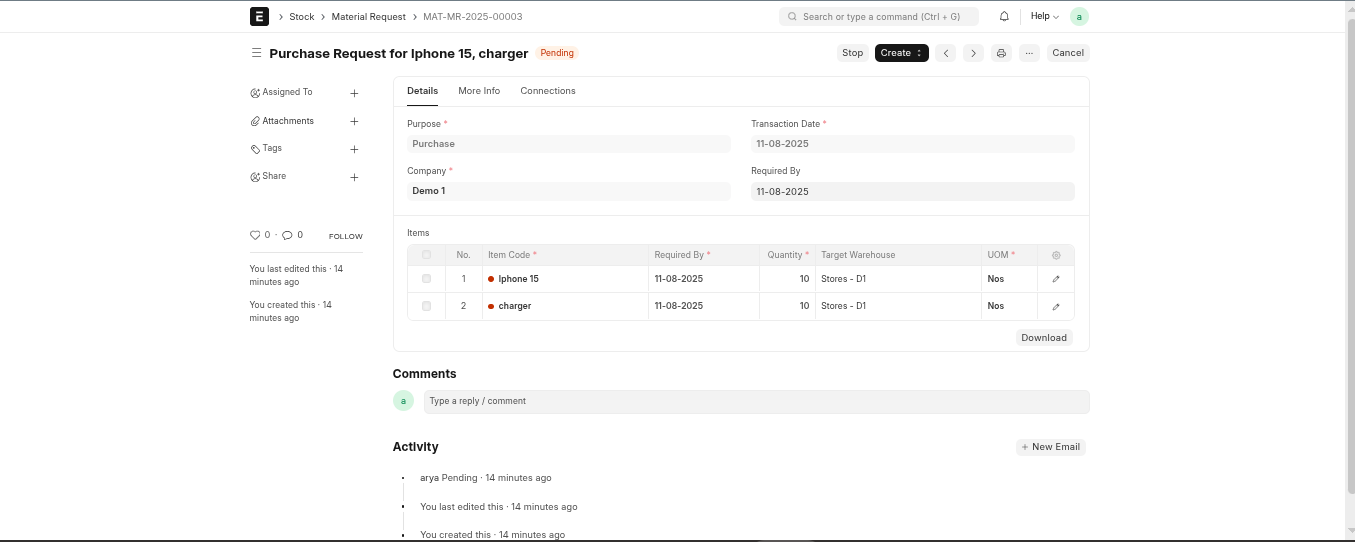Switch to the Connections tab
Screen dimensions: 1355x542
click(x=548, y=91)
